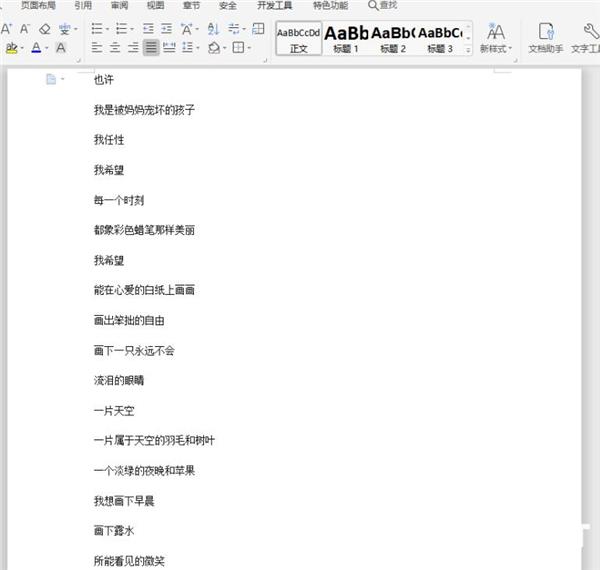Click the sort A-Z icon

point(213,29)
